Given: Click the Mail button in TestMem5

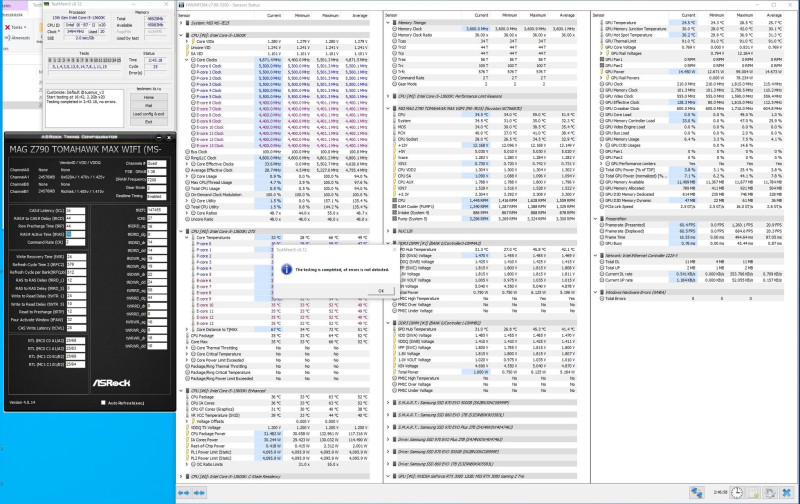Looking at the screenshot, I should coord(148,106).
